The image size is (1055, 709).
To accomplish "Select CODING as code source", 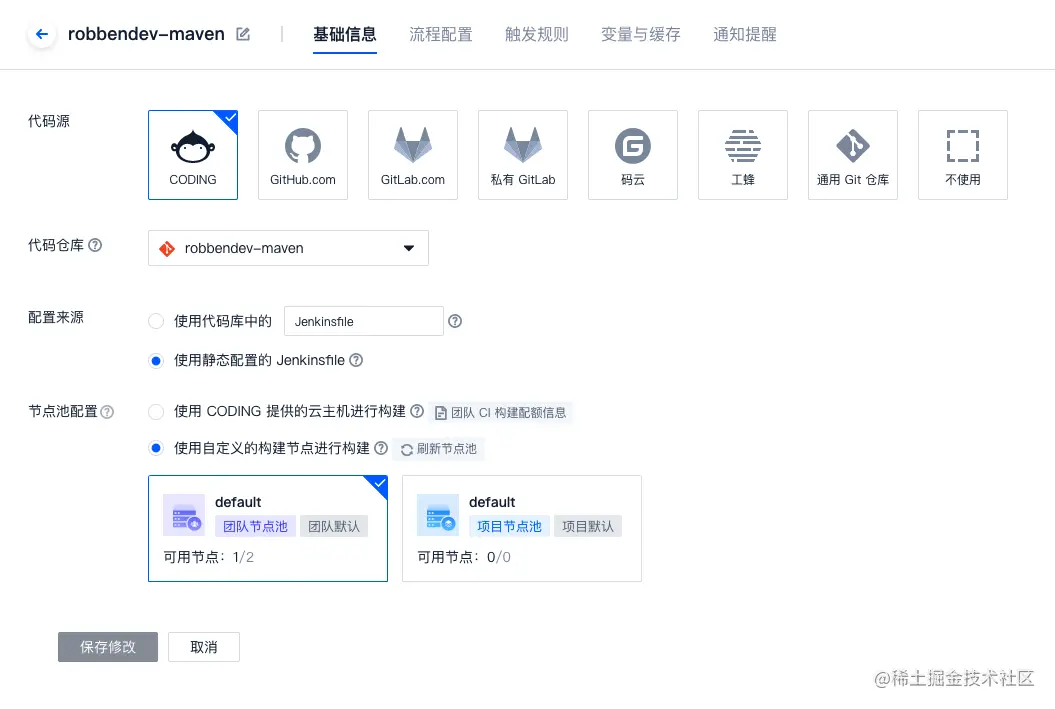I will pyautogui.click(x=192, y=155).
